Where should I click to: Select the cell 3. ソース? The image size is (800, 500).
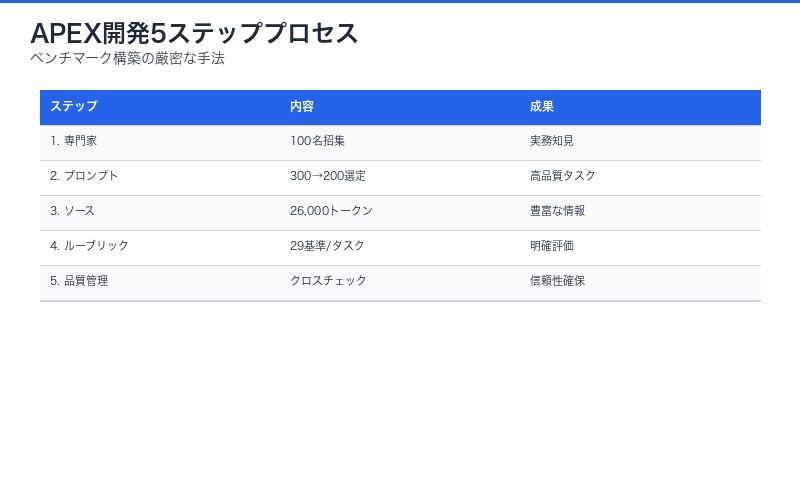[x=73, y=211]
